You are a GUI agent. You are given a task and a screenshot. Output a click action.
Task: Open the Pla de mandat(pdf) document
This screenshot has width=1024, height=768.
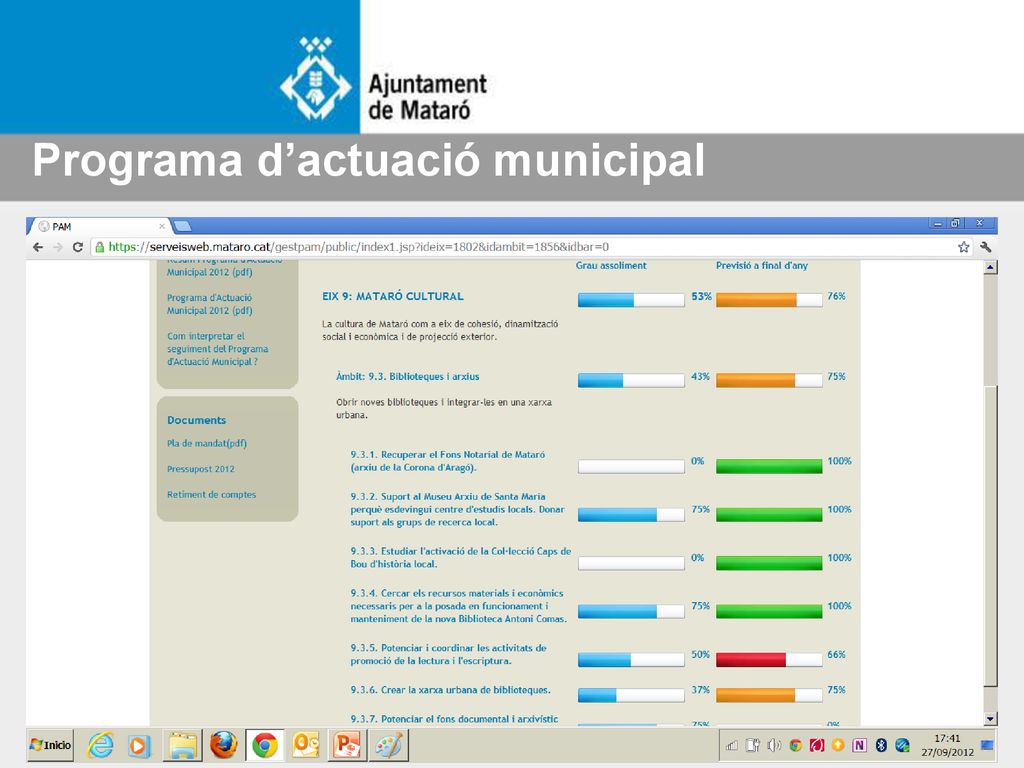tap(206, 443)
